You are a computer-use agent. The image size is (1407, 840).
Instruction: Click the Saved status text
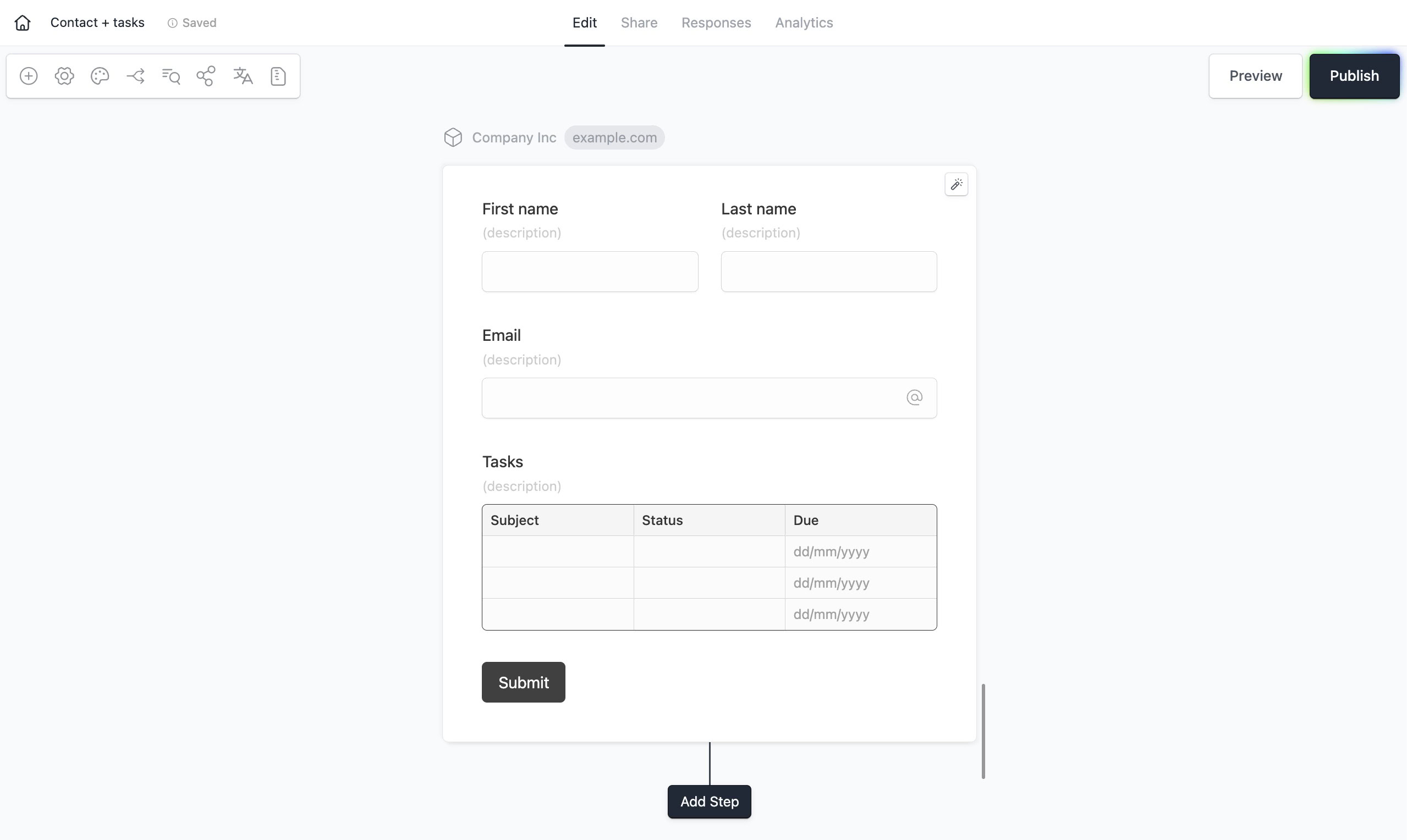(199, 23)
